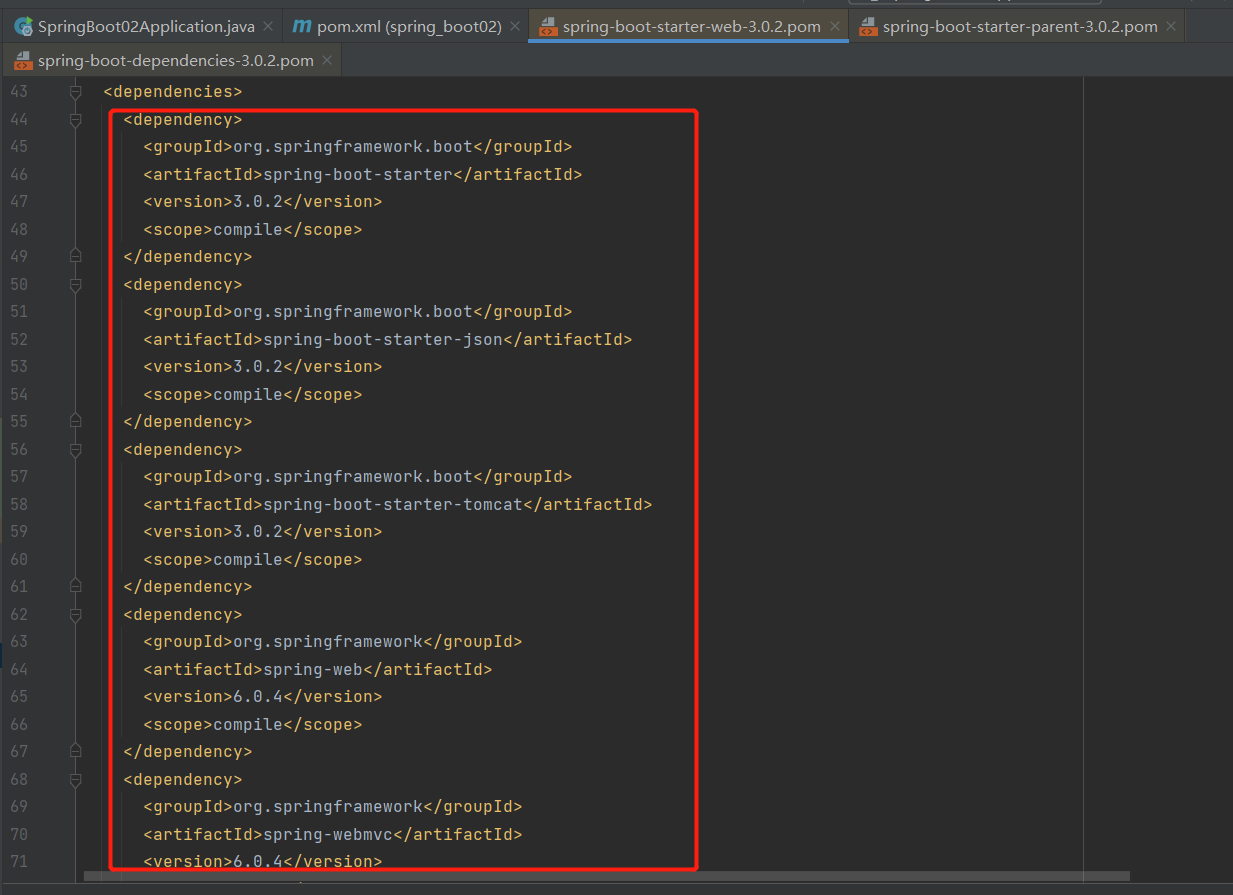Click compile scope on line 60

(x=248, y=560)
